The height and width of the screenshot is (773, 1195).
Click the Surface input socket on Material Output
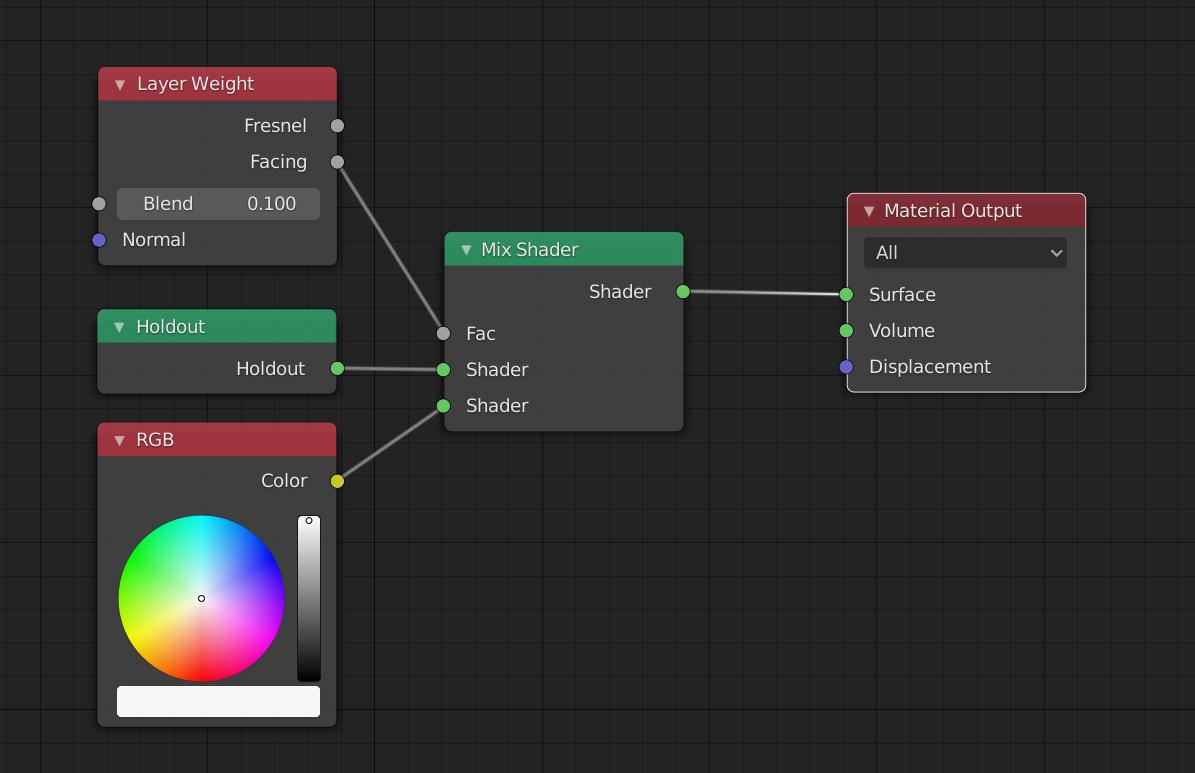[x=846, y=294]
